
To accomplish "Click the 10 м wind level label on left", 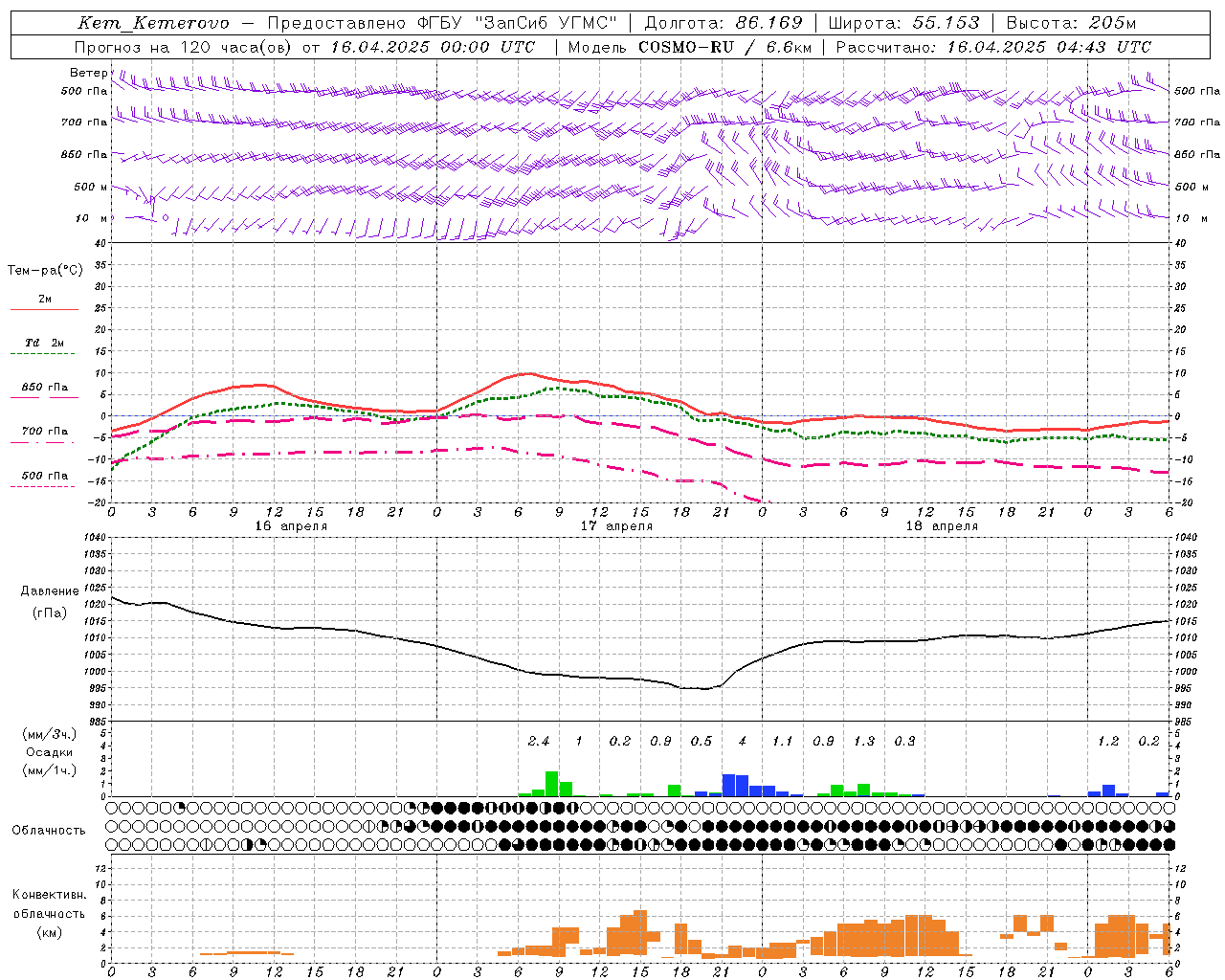I will [x=91, y=218].
